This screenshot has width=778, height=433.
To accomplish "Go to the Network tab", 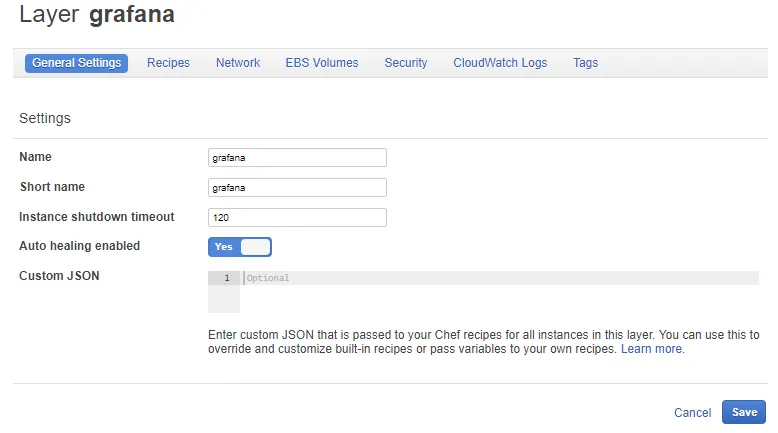I will tap(238, 63).
